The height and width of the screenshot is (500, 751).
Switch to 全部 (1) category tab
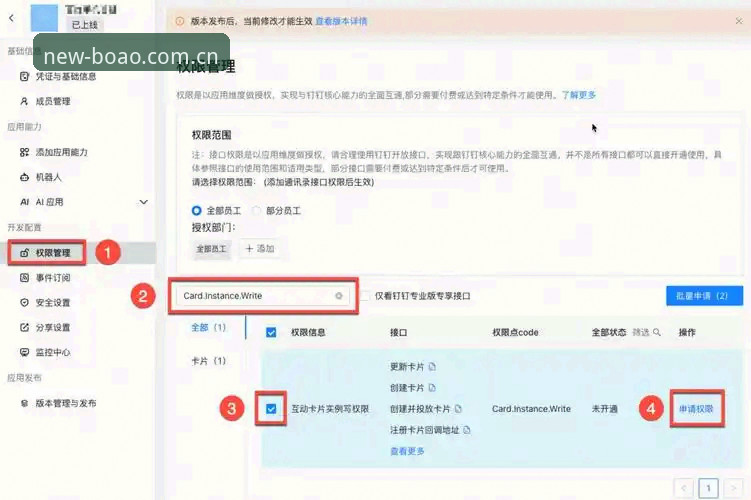208,328
